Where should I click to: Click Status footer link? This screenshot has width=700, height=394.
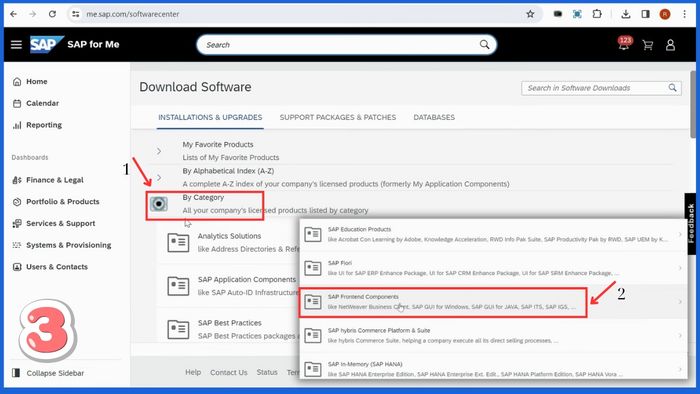pyautogui.click(x=267, y=372)
